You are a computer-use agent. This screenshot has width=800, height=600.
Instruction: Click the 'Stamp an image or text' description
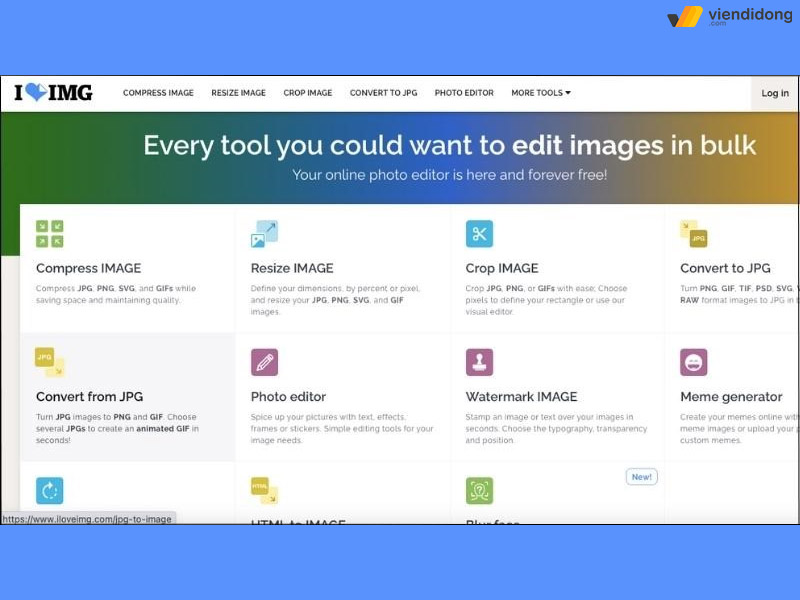(556, 429)
